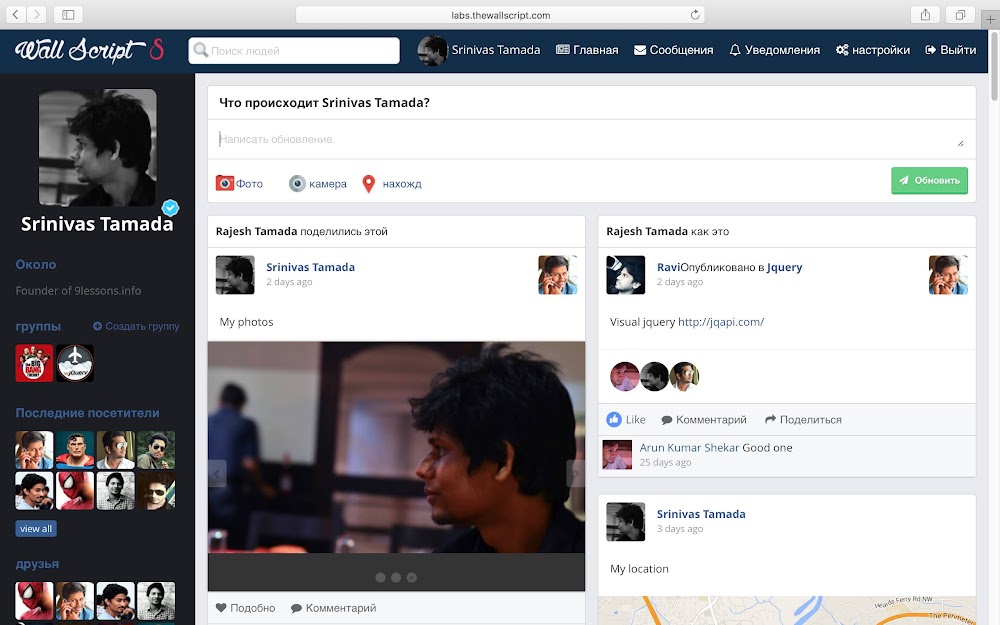The image size is (1000, 625).
Task: Go to next photo in slideshow
Action: (575, 474)
